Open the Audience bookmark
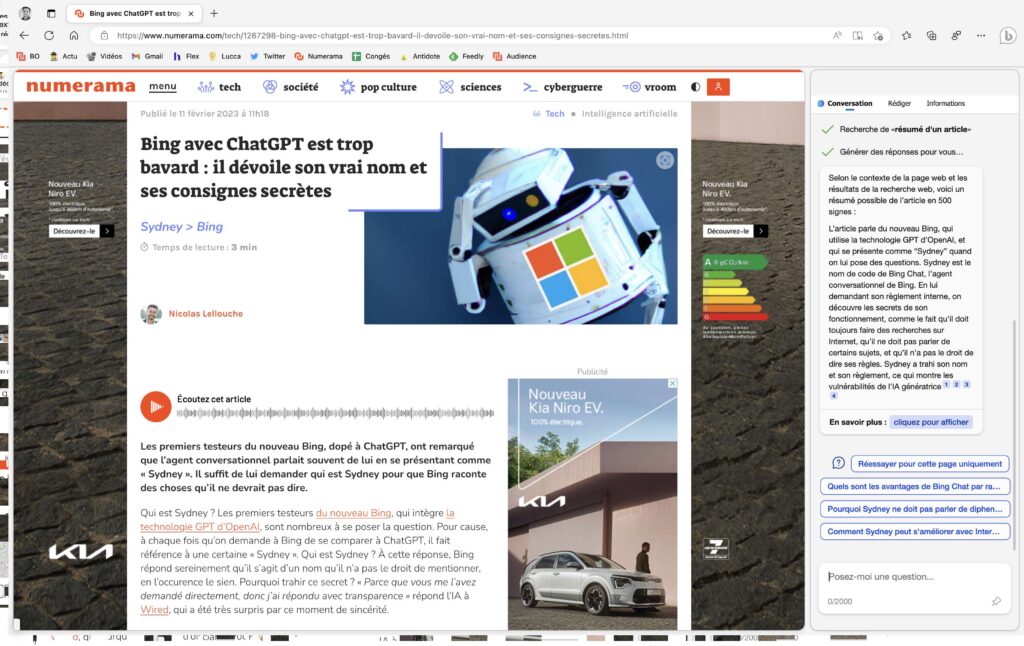 (x=515, y=56)
